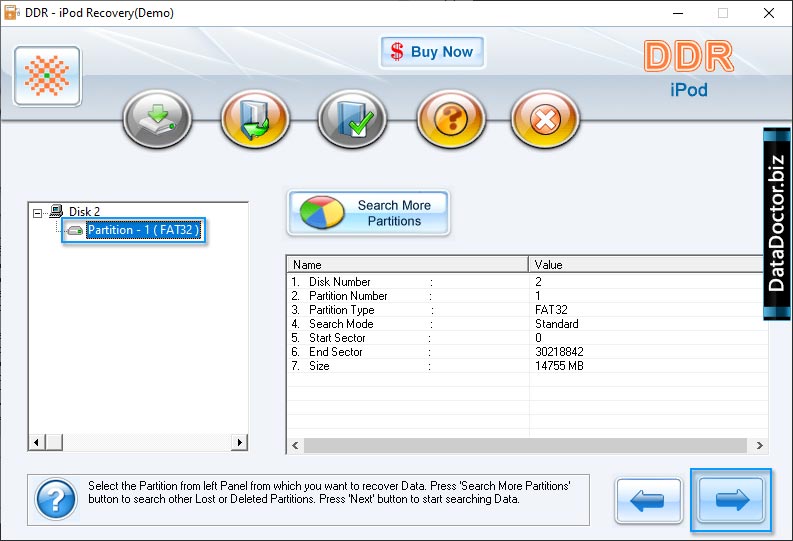The image size is (793, 541).
Task: Click the orange starburst logo icon
Action: click(48, 76)
